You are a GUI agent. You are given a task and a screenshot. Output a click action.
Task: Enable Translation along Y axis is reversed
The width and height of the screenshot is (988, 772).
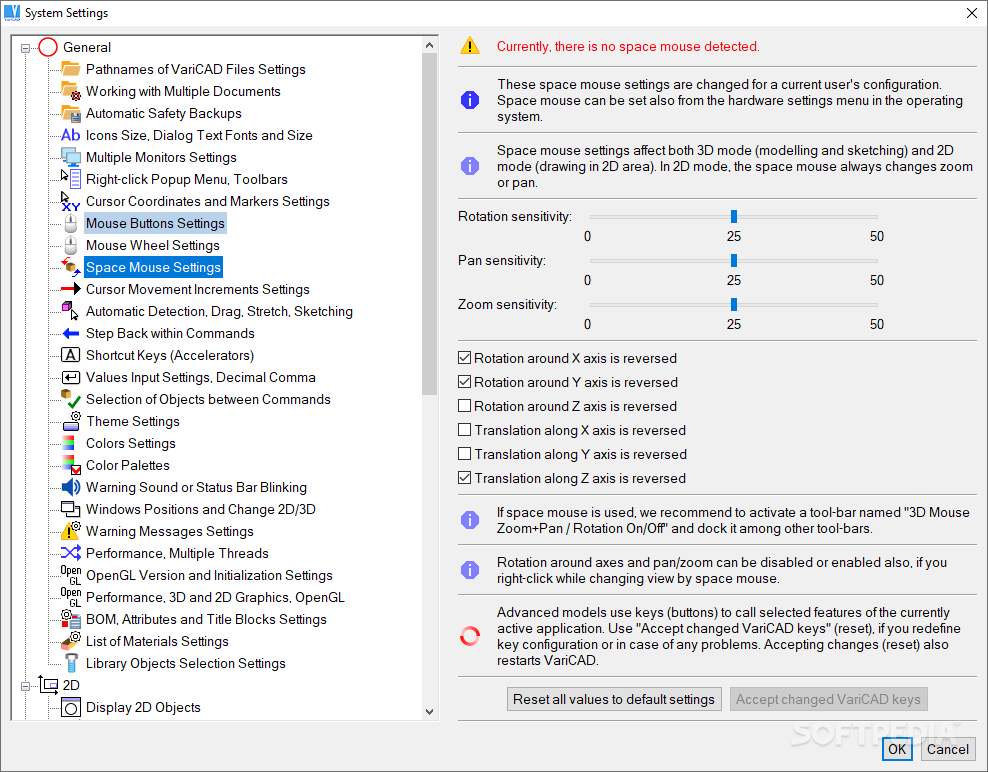(x=464, y=454)
